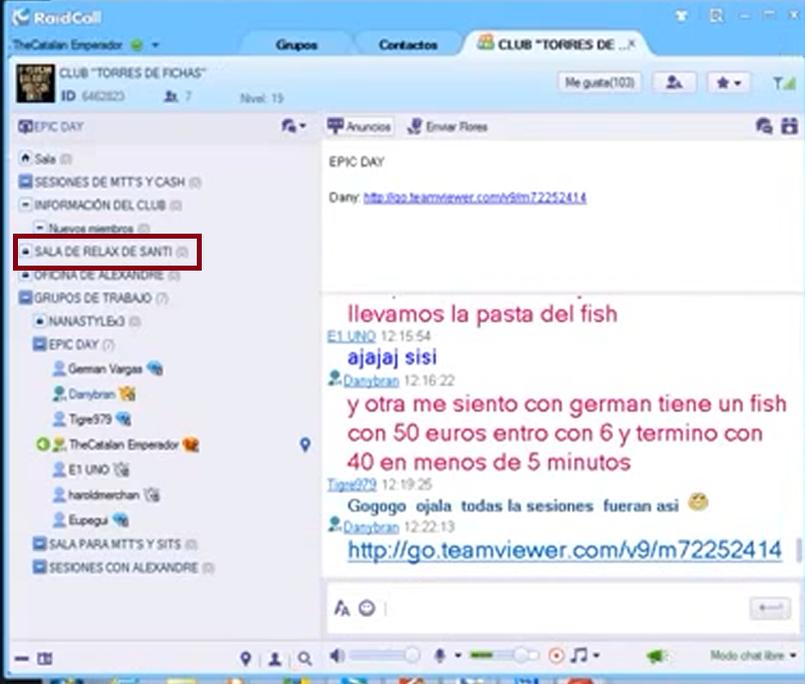
Task: Mute the microphone icon
Action: click(439, 656)
